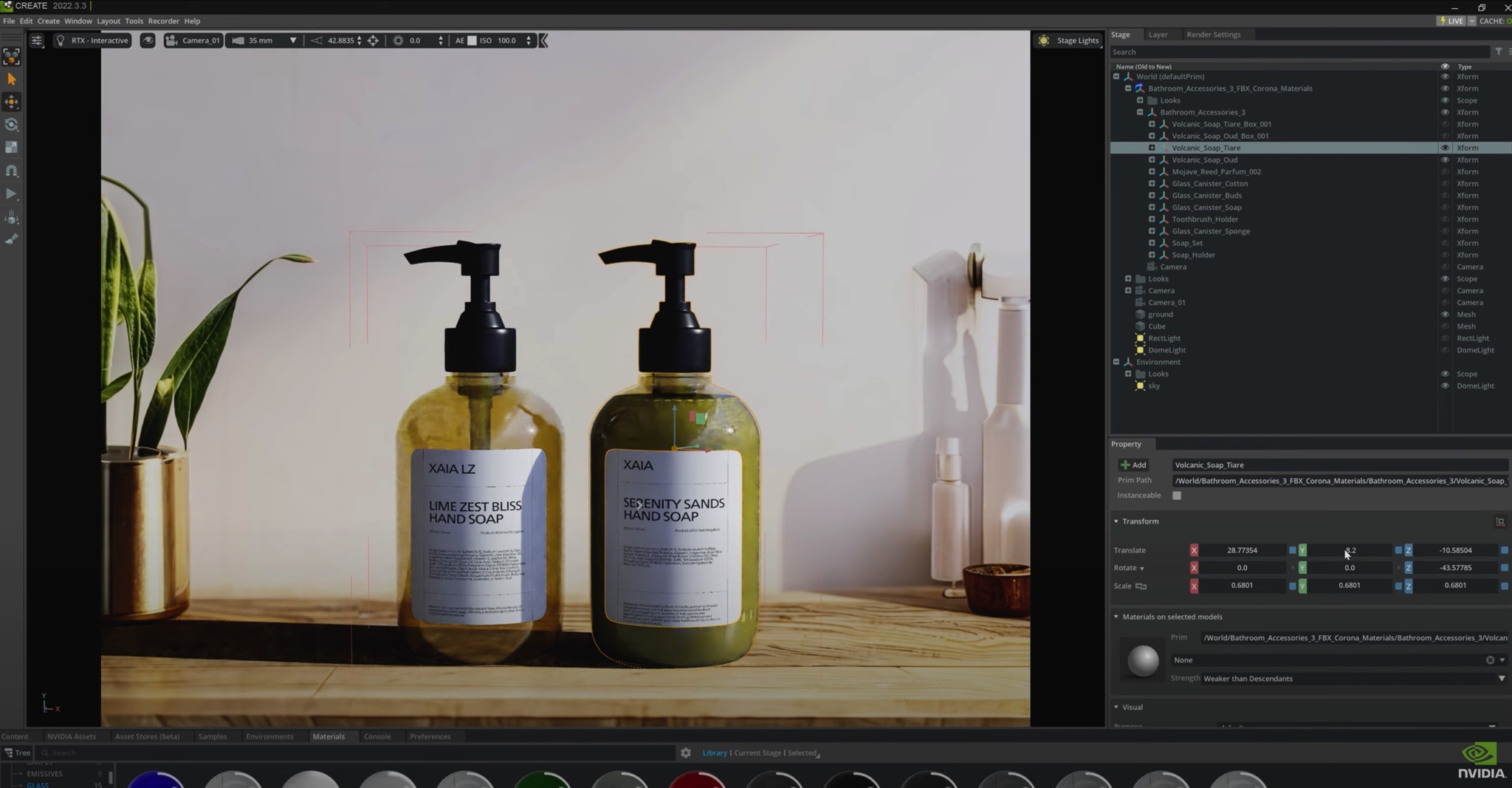Switch to the Render Settings tab
1512x788 pixels.
pos(1213,35)
